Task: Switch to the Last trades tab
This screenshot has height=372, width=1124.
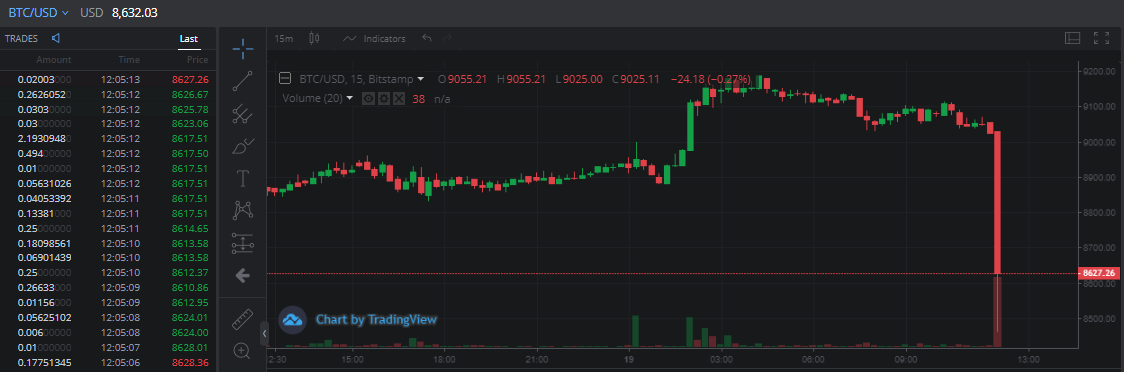Action: (189, 39)
